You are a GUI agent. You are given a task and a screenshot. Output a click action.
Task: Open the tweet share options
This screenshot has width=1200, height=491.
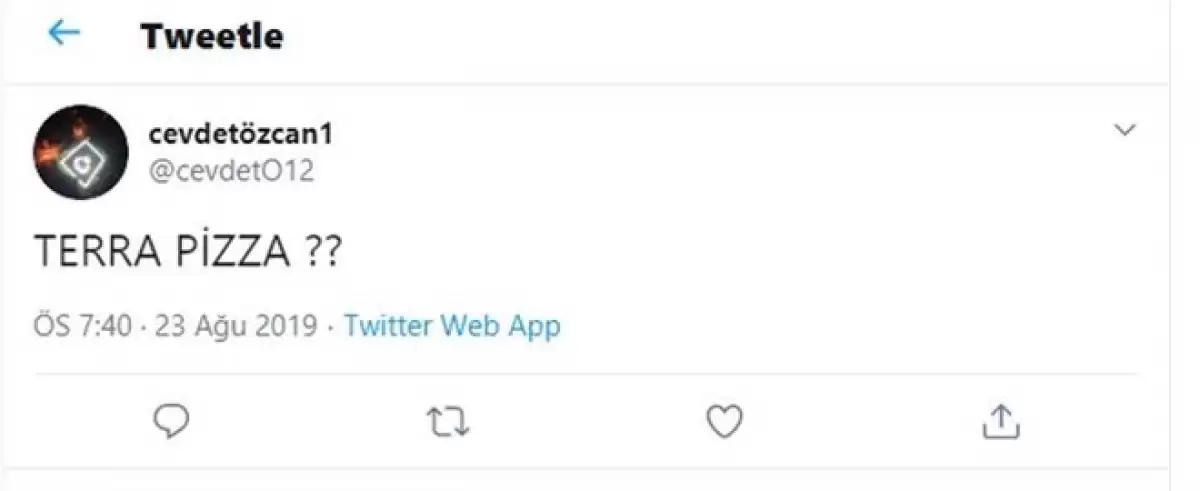point(999,421)
